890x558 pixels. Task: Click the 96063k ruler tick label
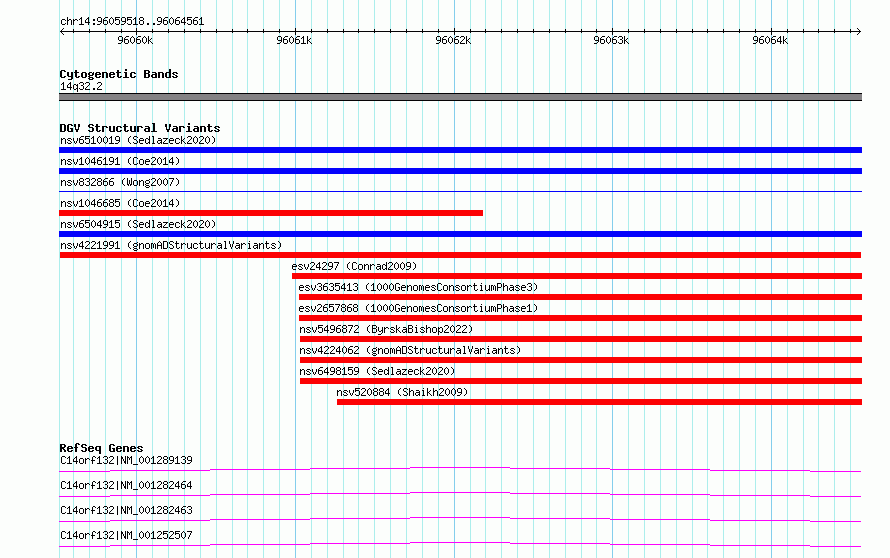[x=611, y=40]
